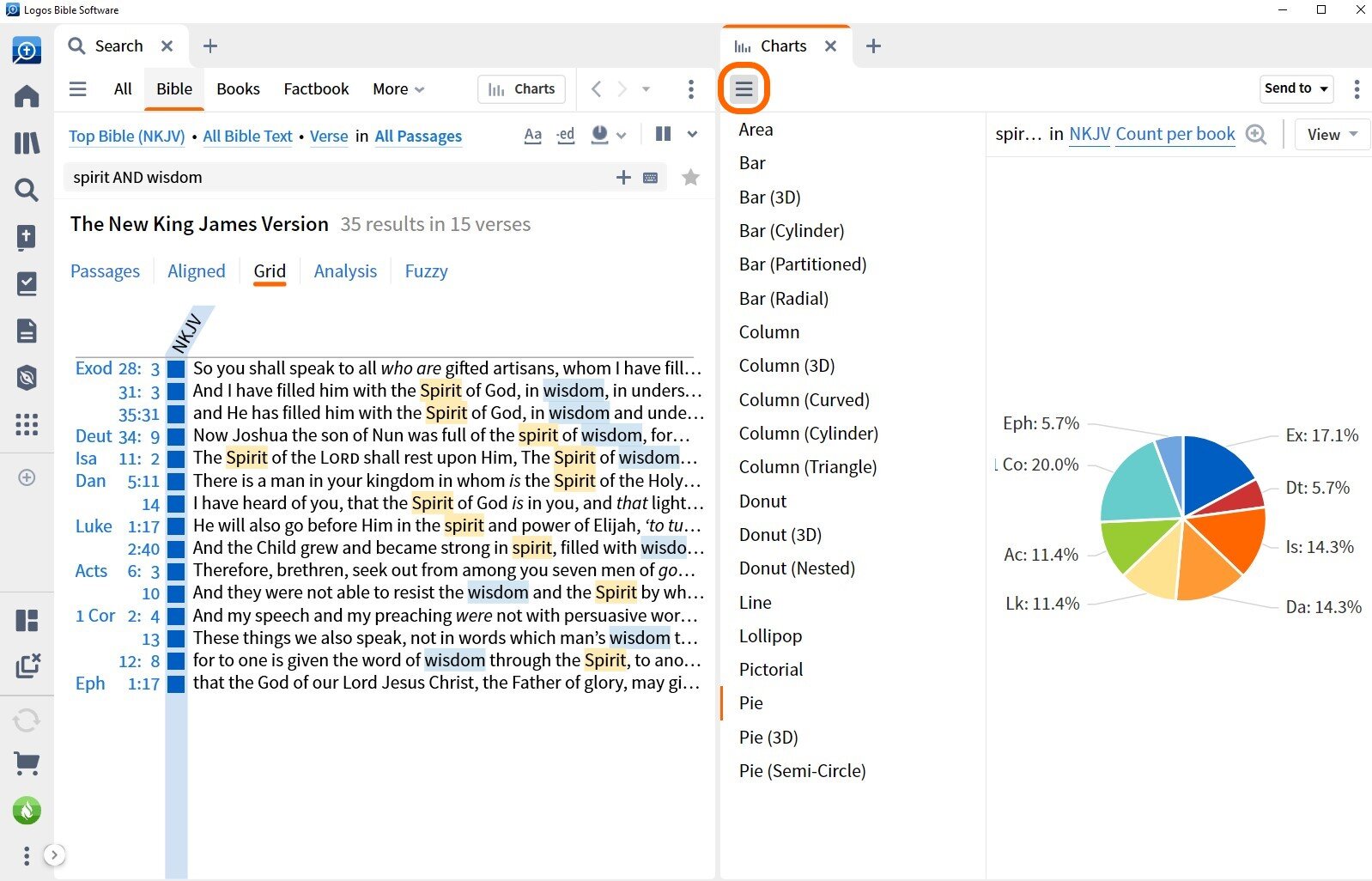Click the All Passages link
The height and width of the screenshot is (881, 1372).
click(418, 137)
